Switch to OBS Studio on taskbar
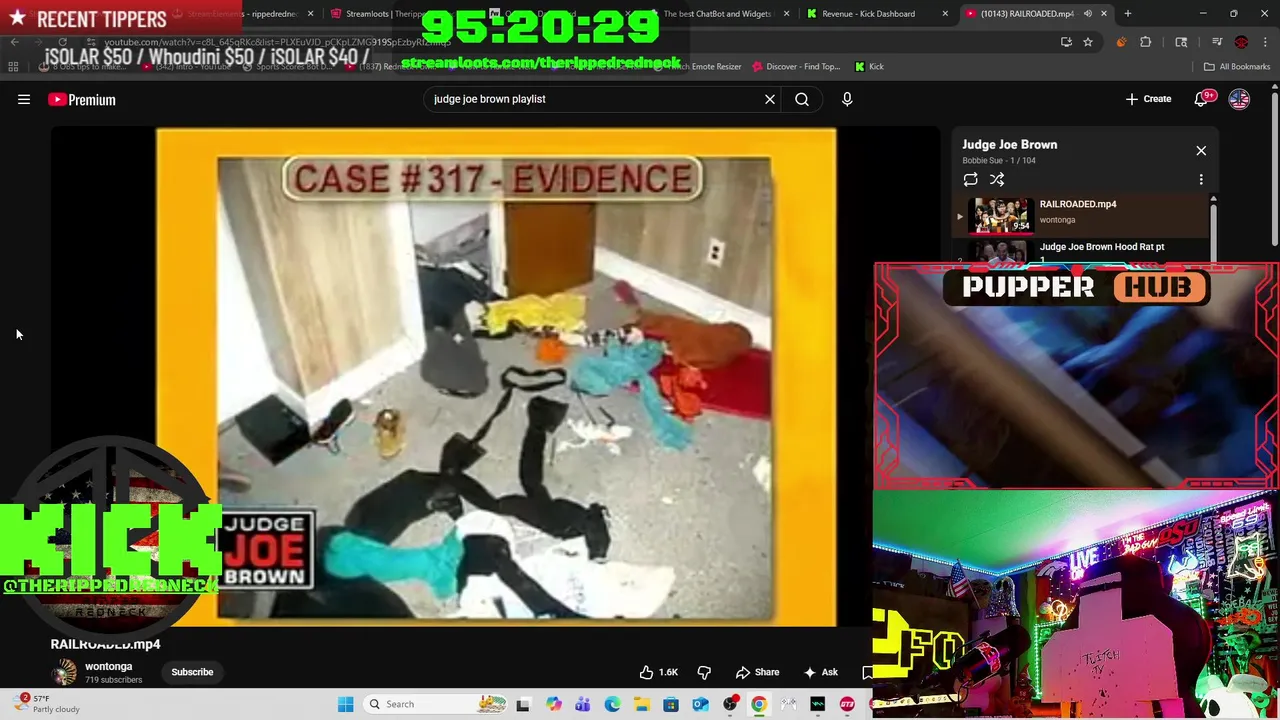 click(730, 704)
